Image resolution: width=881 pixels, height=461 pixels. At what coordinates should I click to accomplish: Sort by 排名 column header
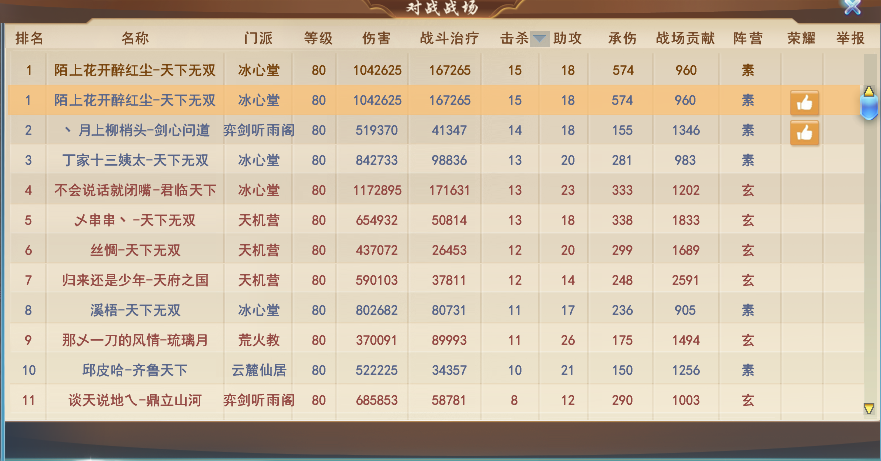pos(29,38)
